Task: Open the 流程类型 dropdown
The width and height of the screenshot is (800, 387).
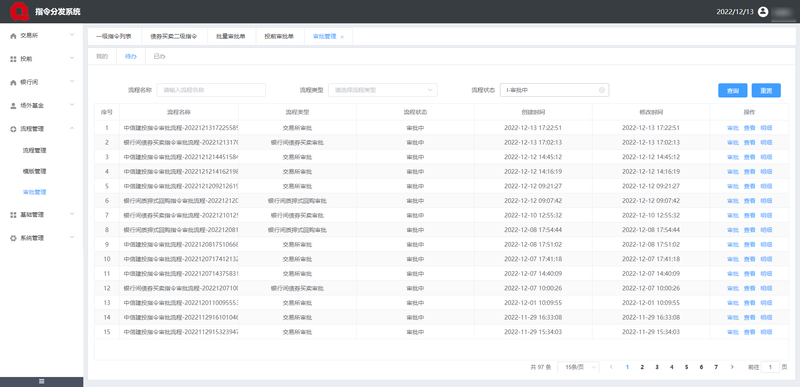Action: click(383, 90)
